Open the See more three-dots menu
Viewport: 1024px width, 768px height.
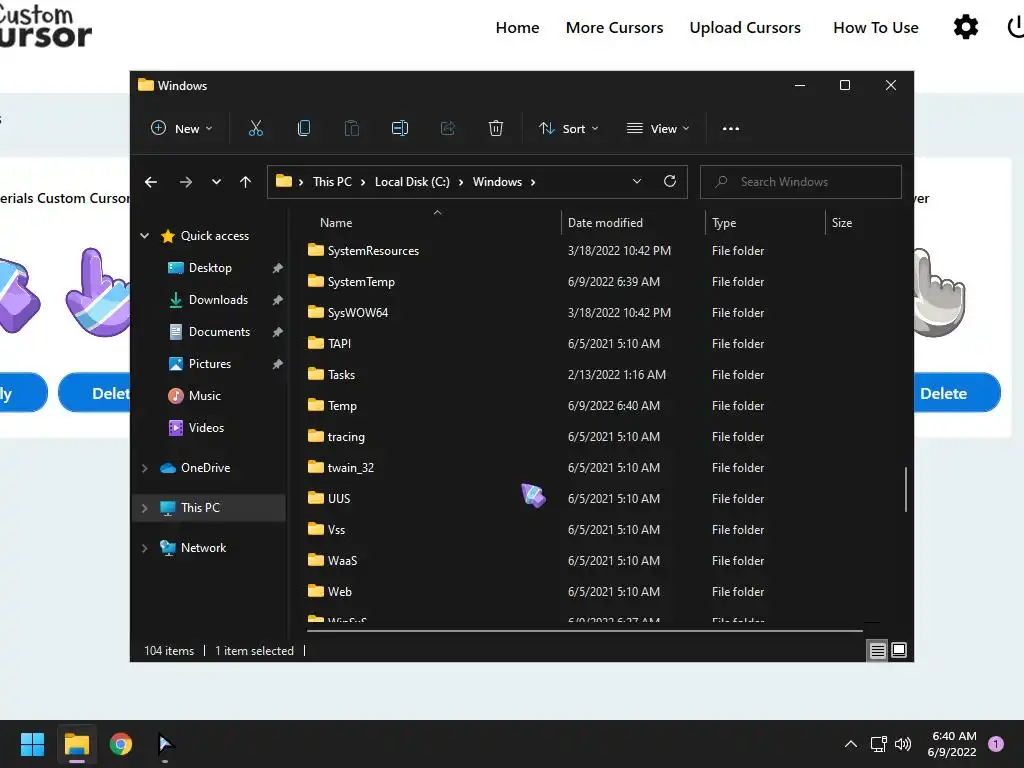[731, 129]
